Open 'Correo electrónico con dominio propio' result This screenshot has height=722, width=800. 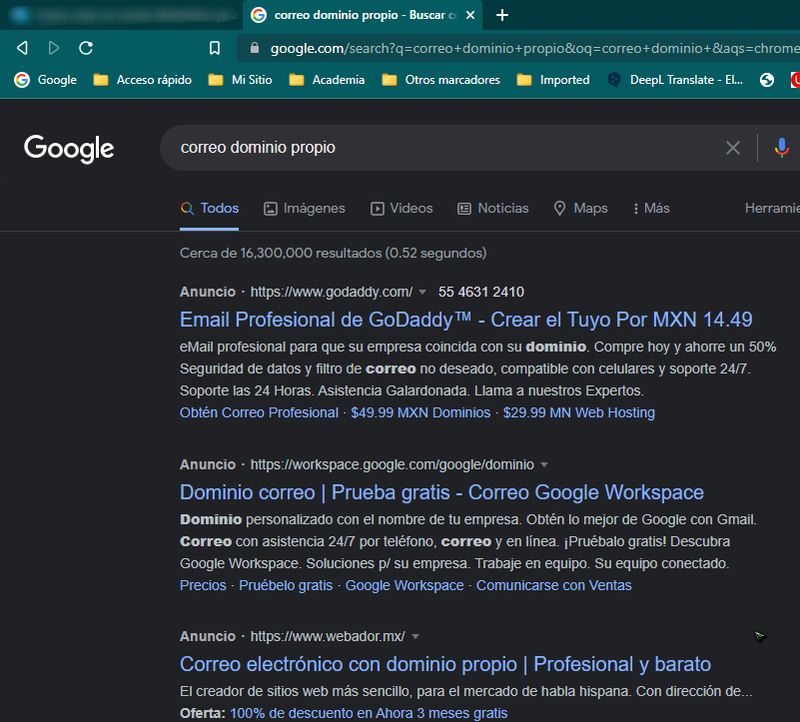(x=445, y=664)
